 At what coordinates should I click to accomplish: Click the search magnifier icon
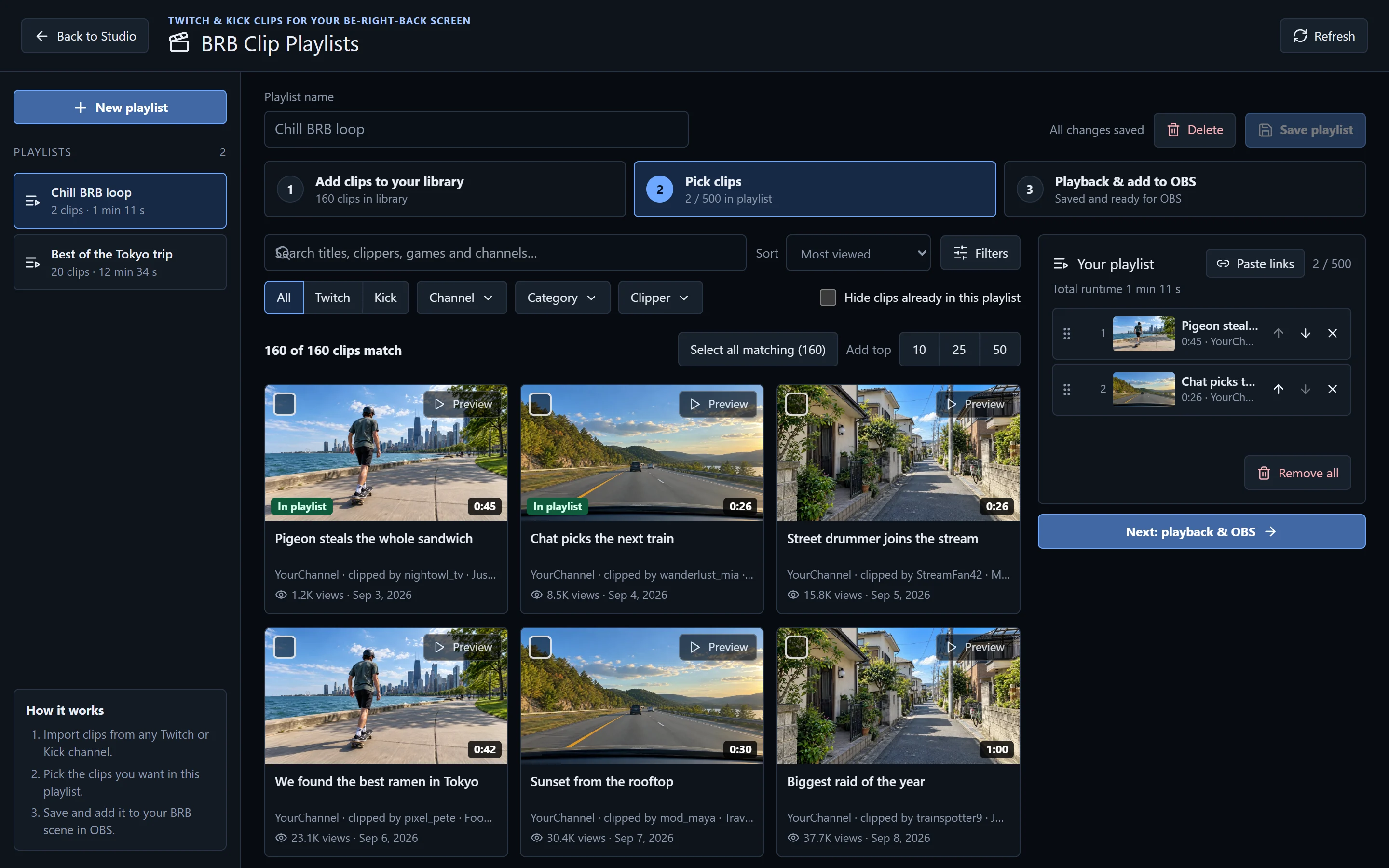click(283, 253)
